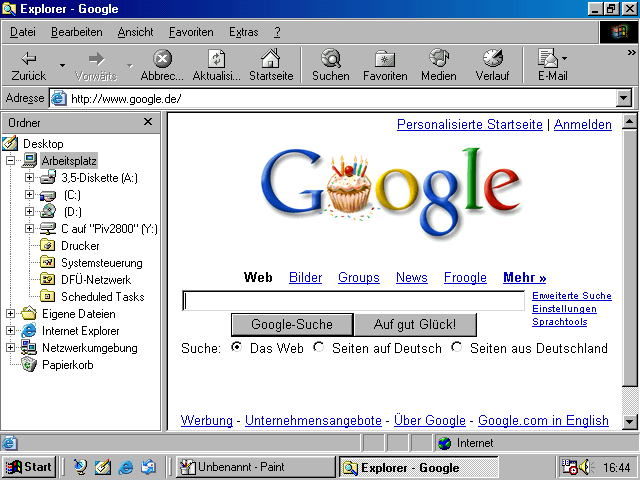Go back with the Zurück button
The height and width of the screenshot is (480, 640).
coord(29,65)
